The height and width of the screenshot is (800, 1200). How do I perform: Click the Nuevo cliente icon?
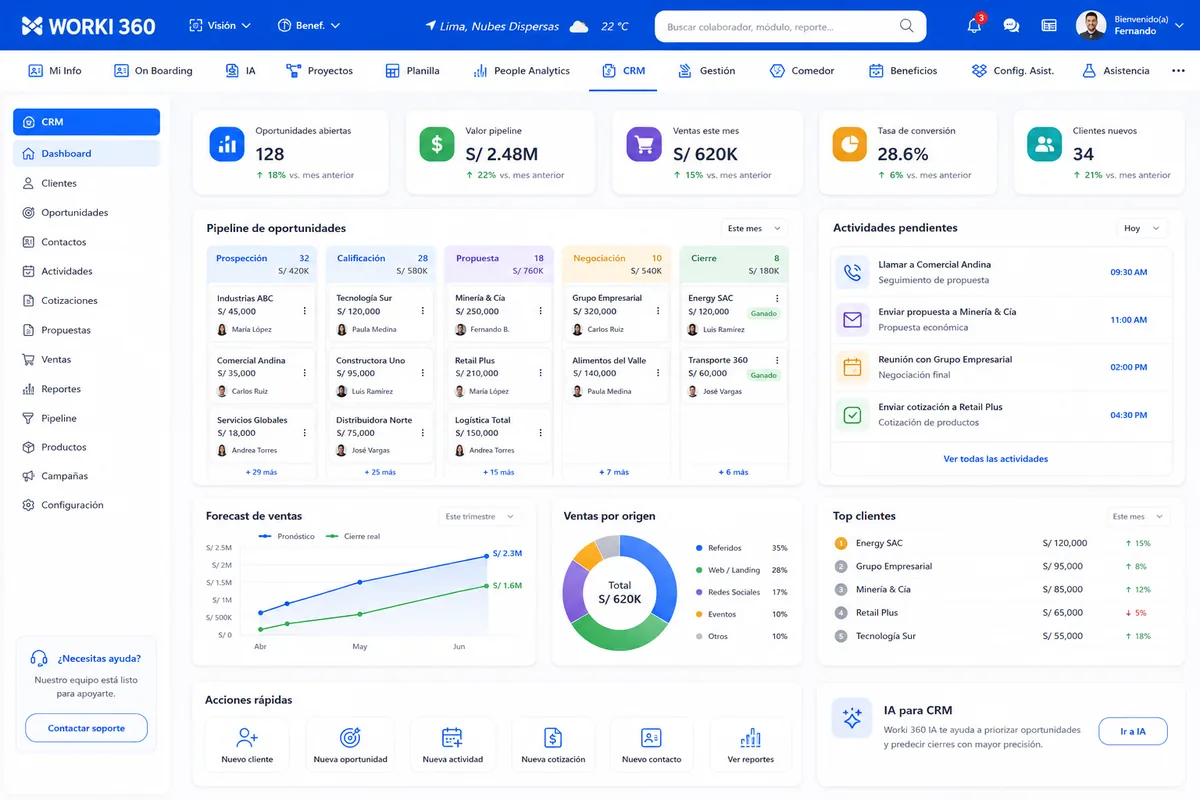pyautogui.click(x=247, y=738)
